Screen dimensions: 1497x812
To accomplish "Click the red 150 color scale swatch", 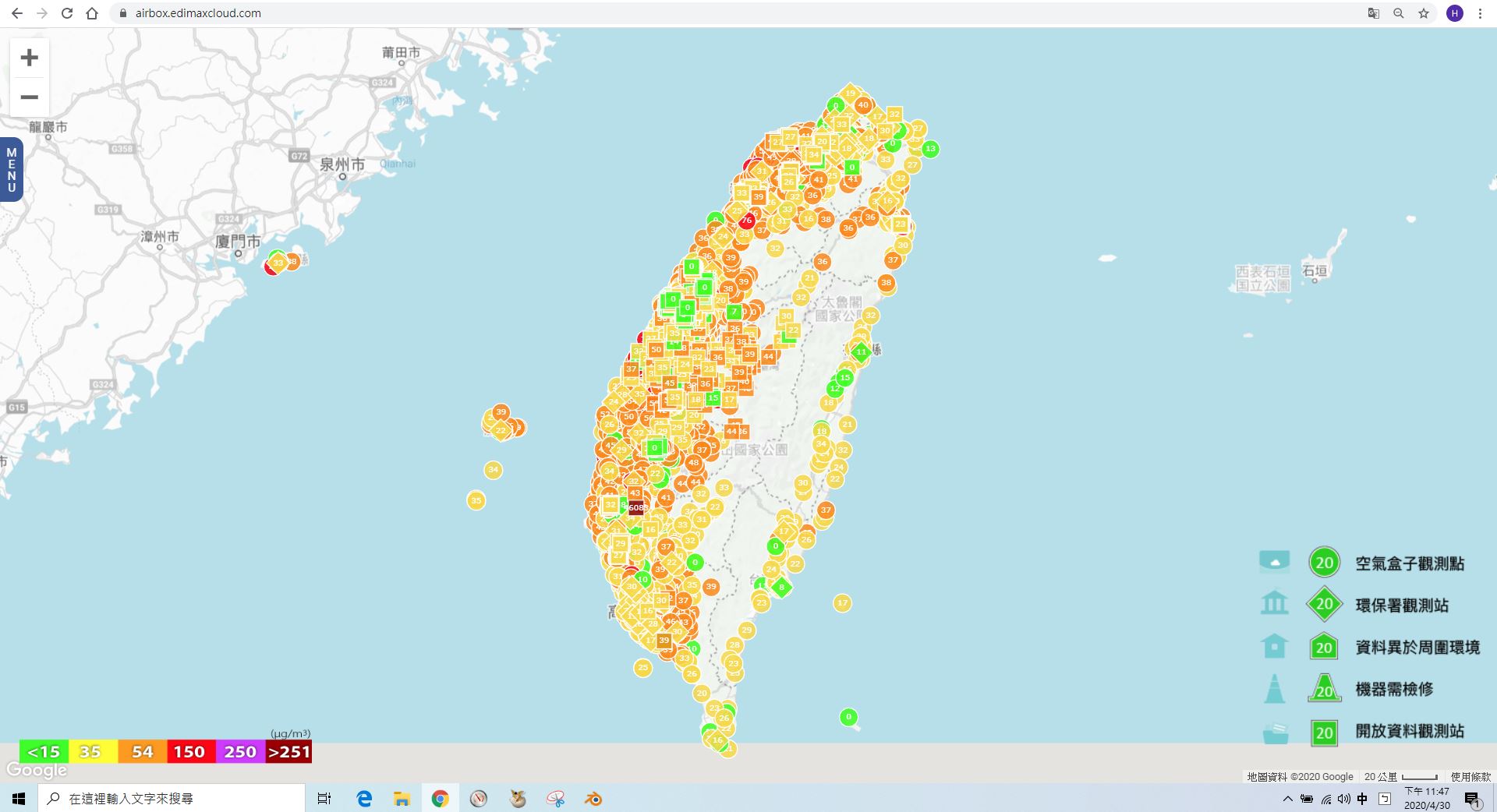I will click(x=190, y=752).
